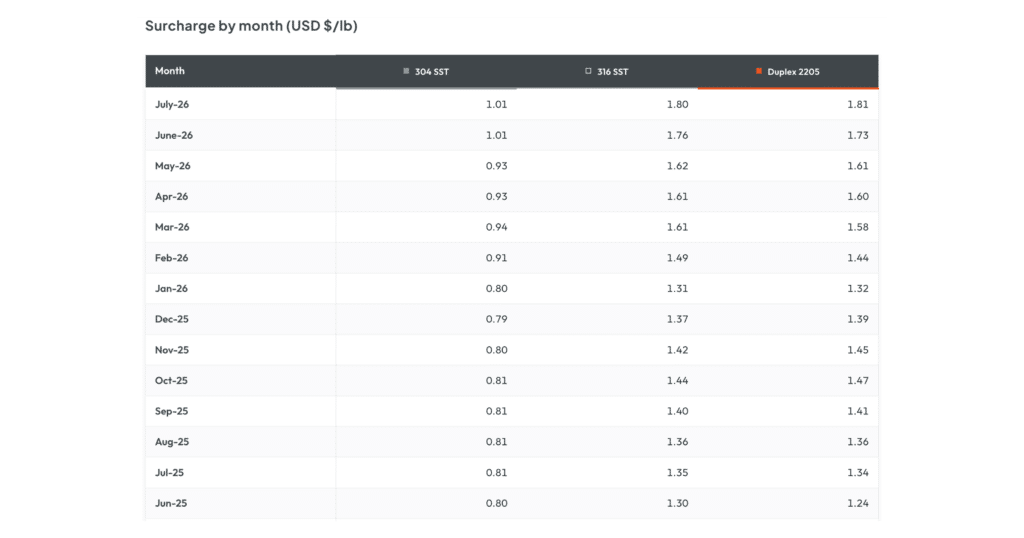Click the Month column header

(x=170, y=71)
